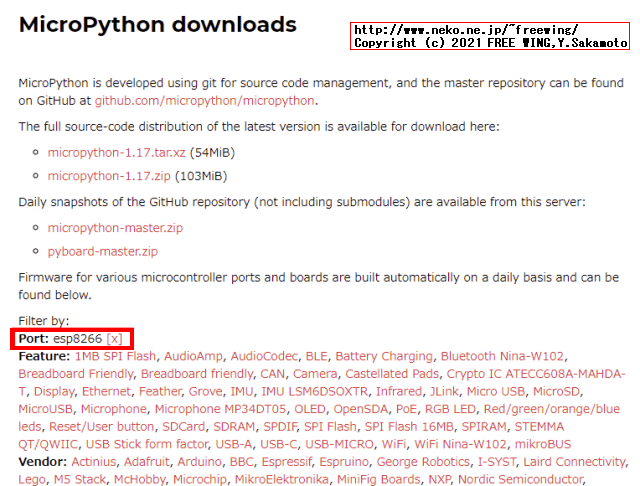Filter by mikroBUS feature
This screenshot has width=640, height=486.
coord(543,444)
